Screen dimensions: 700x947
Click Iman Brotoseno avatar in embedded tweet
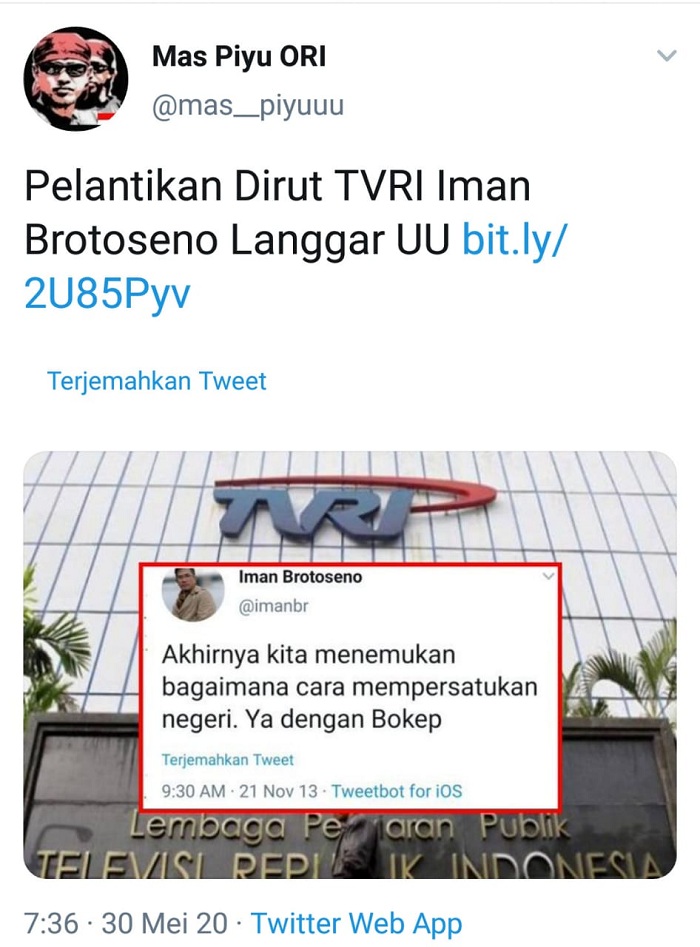tap(193, 594)
